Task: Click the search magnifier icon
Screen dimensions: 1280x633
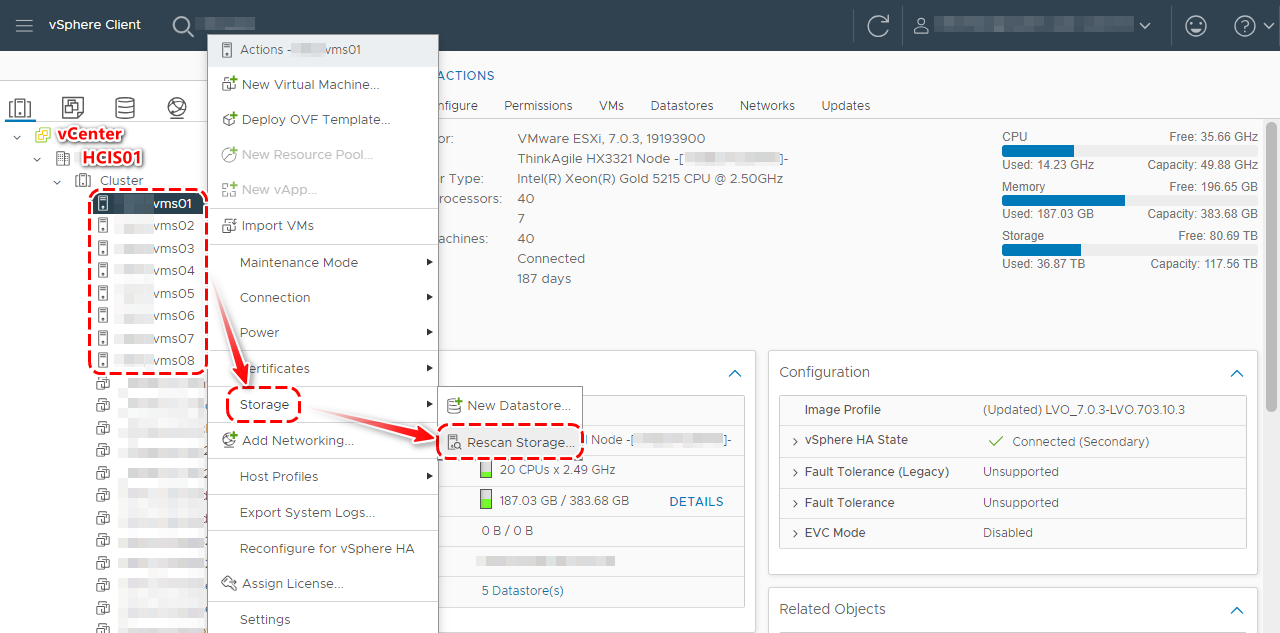Action: [x=183, y=26]
